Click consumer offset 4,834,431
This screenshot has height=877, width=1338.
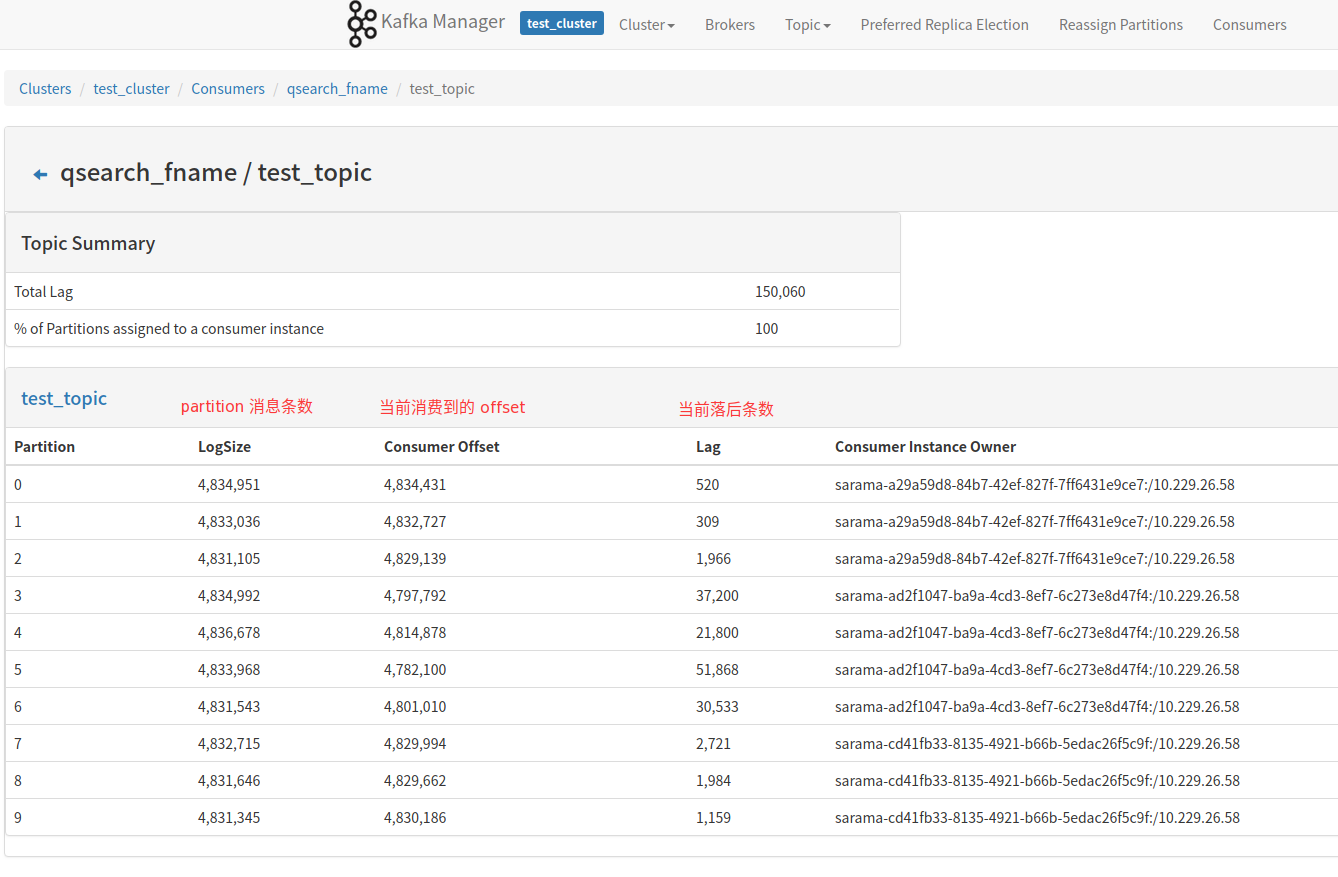(x=415, y=485)
